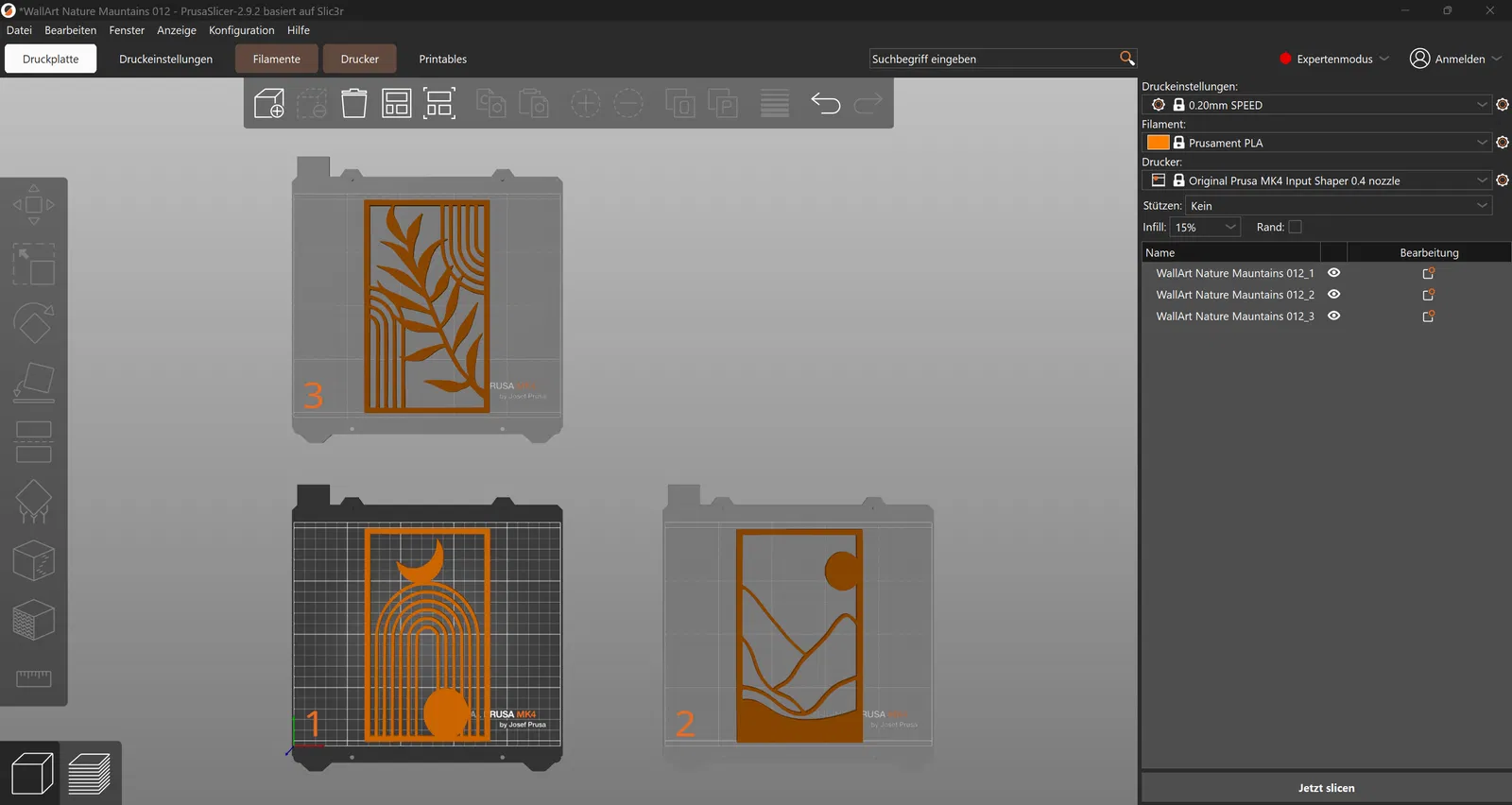Click the Add instance plus icon
This screenshot has width=1512, height=805.
pyautogui.click(x=585, y=103)
